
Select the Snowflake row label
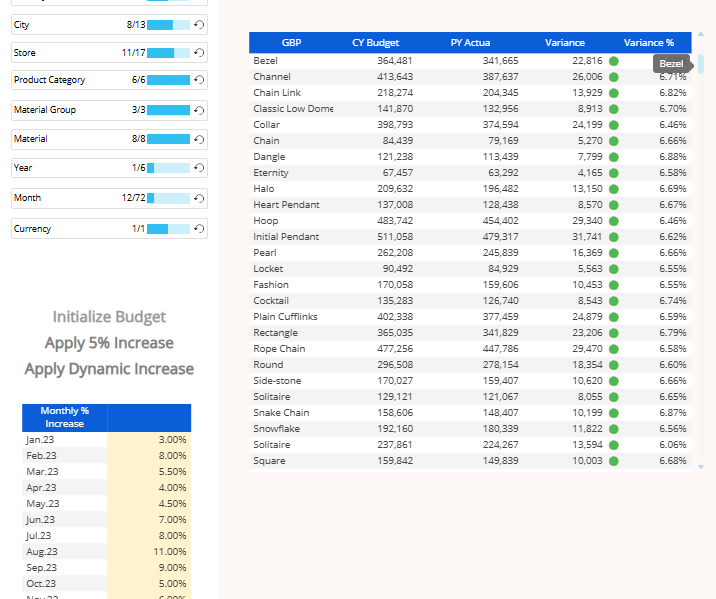(276, 429)
